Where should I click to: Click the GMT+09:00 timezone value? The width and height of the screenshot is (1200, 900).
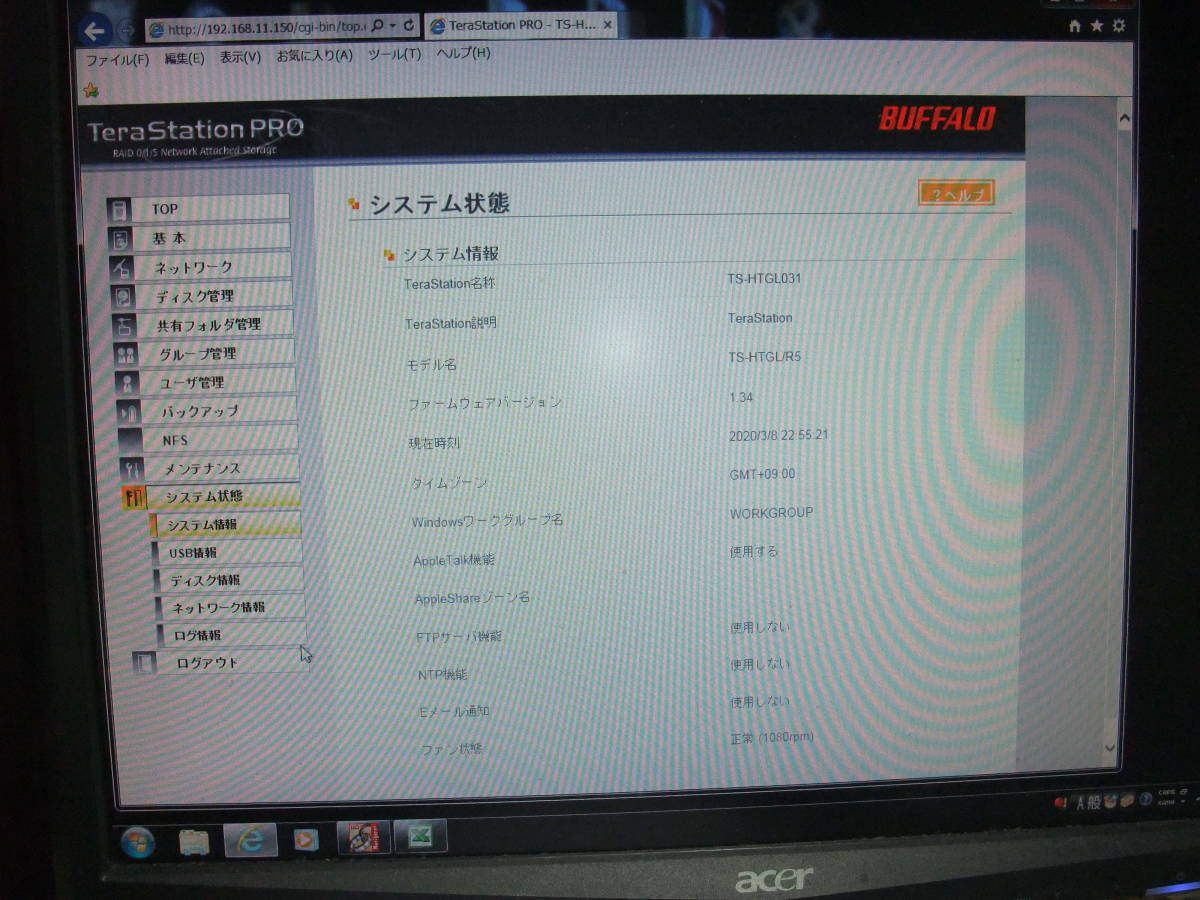(x=762, y=474)
